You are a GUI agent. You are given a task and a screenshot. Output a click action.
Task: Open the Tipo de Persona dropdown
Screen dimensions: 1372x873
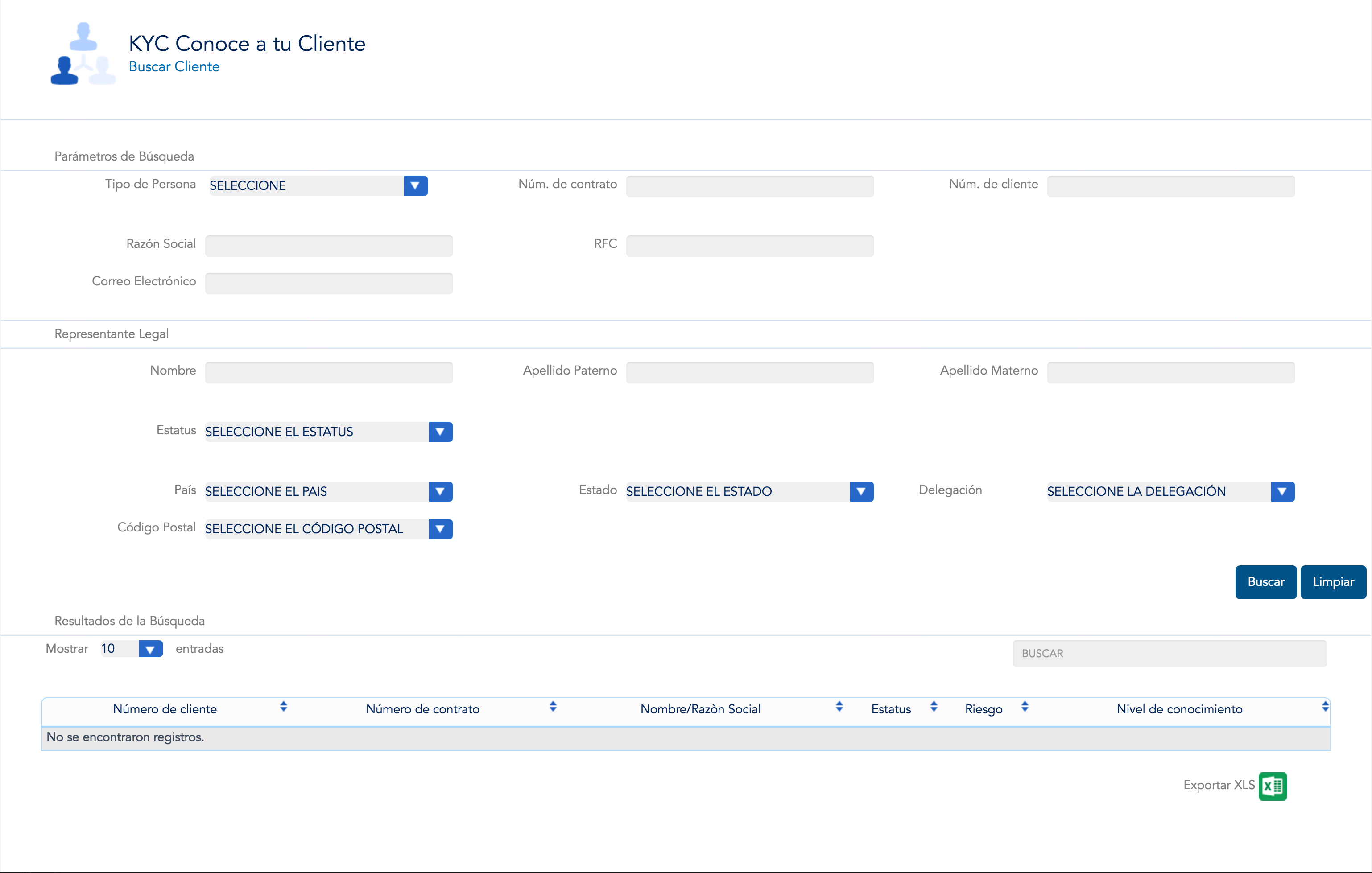[318, 185]
